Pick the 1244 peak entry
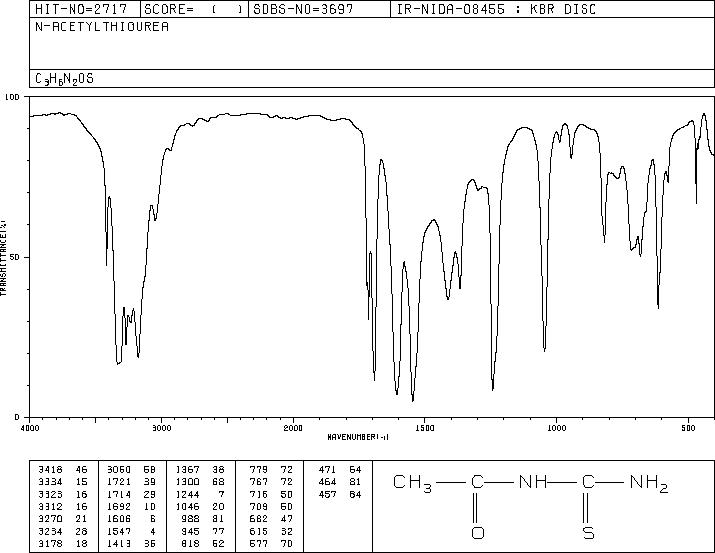 pyautogui.click(x=187, y=494)
